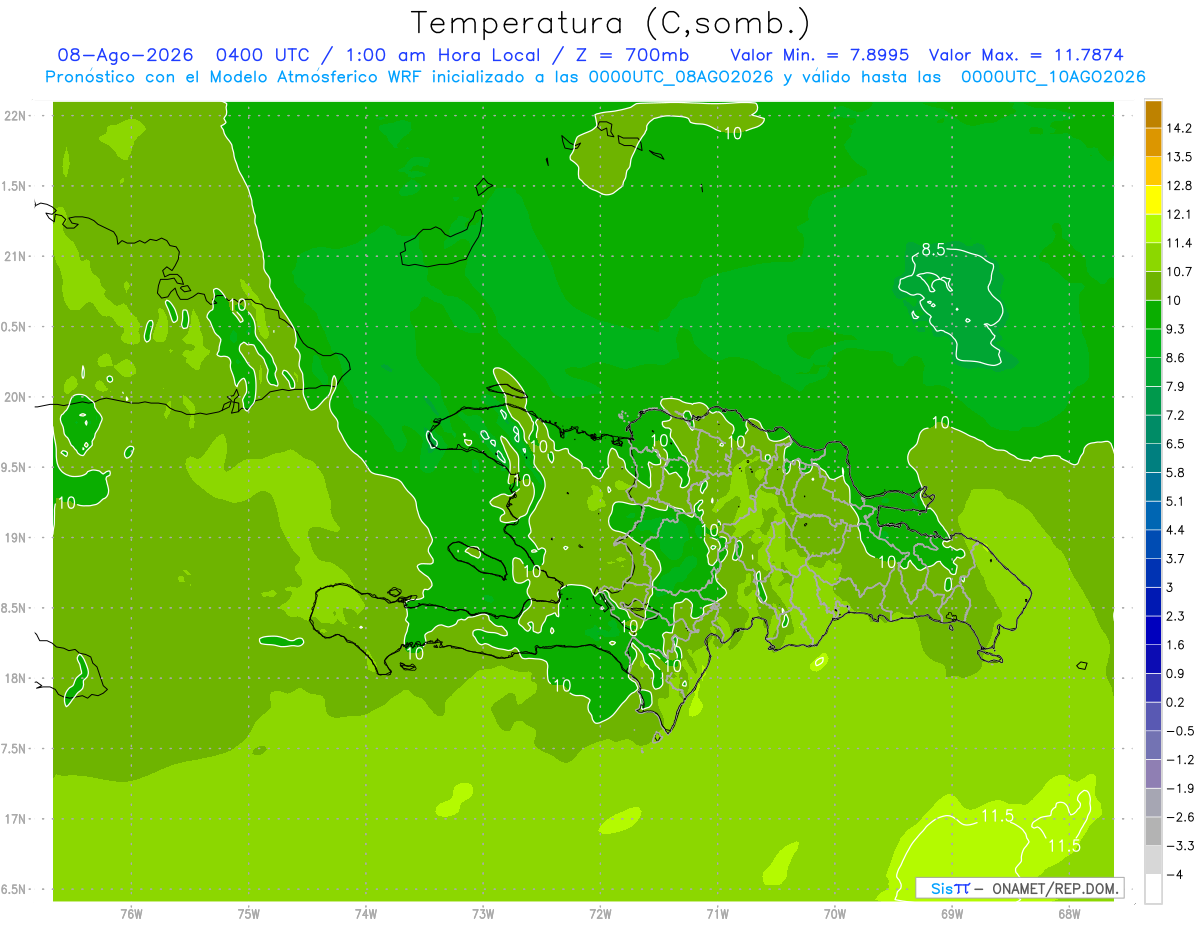The height and width of the screenshot is (927, 1200).
Task: Click the '5.8' colorbar value
Action: [x=1176, y=472]
